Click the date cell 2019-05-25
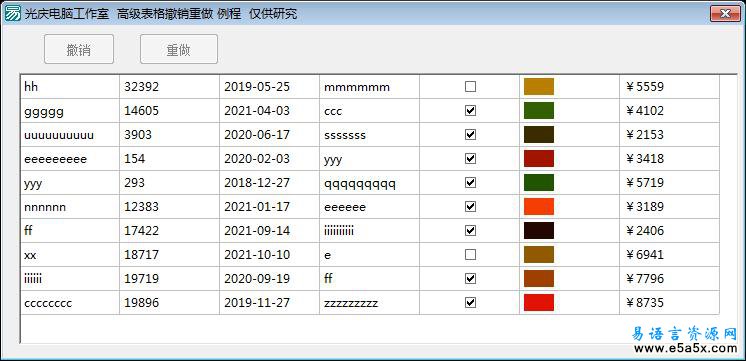746x361 pixels. coord(269,87)
